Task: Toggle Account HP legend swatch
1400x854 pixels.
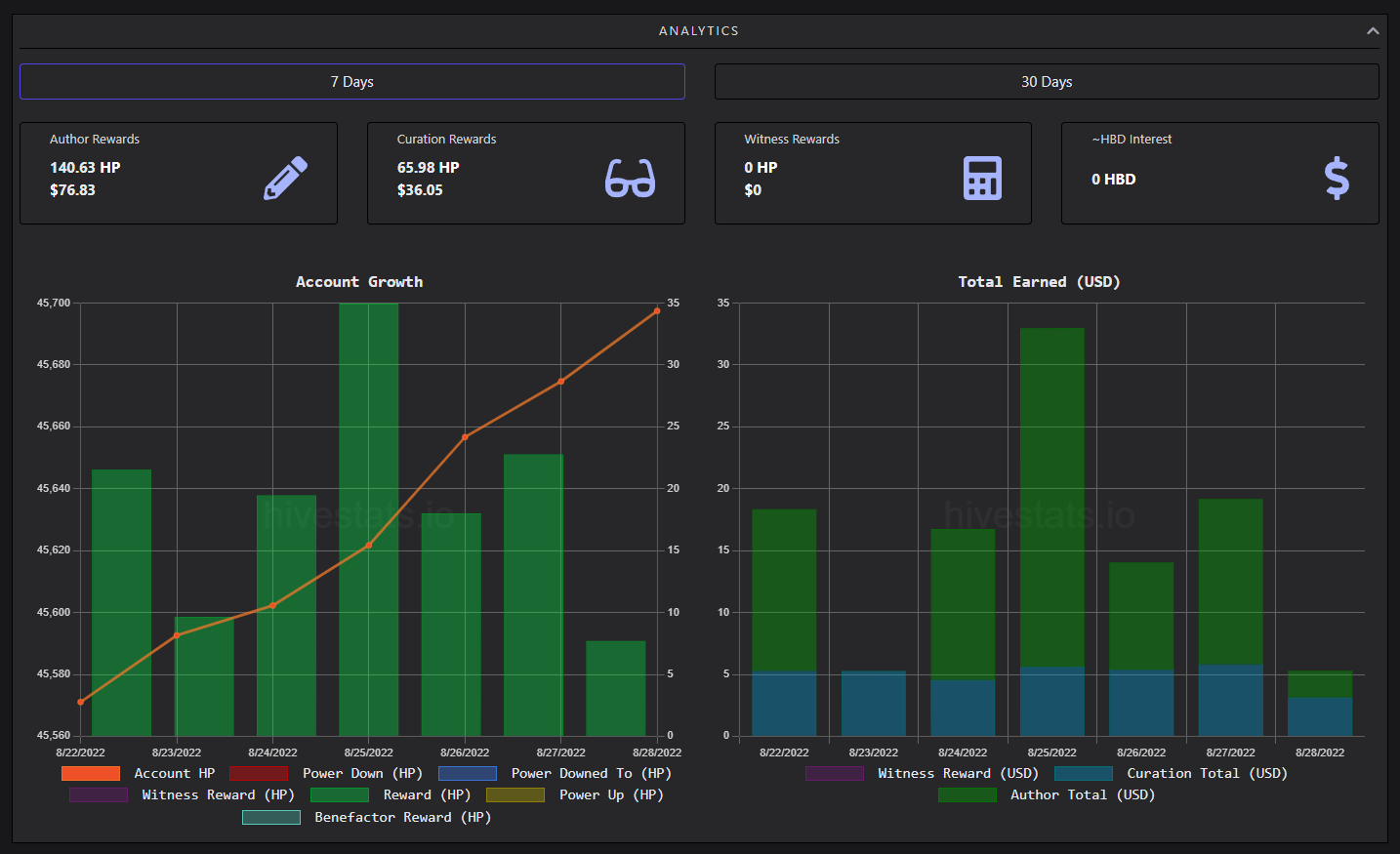Action: (91, 773)
